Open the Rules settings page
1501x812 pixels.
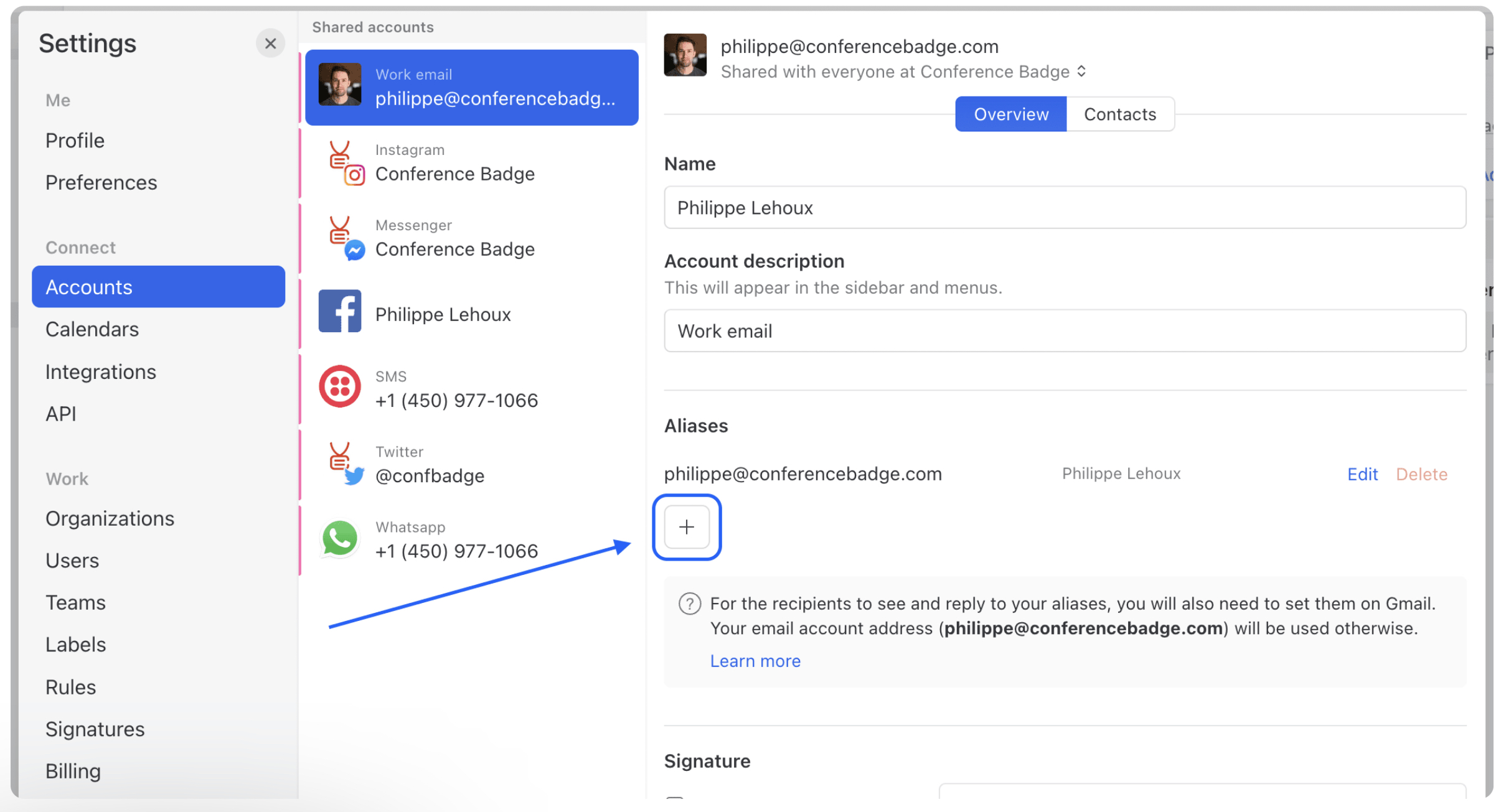(71, 687)
